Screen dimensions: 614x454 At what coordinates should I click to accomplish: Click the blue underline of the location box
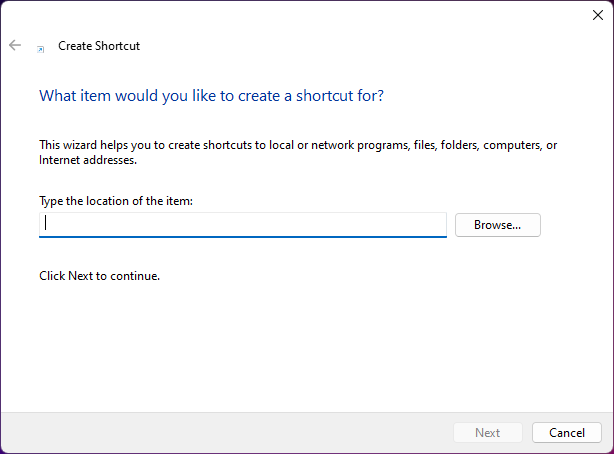pyautogui.click(x=243, y=237)
